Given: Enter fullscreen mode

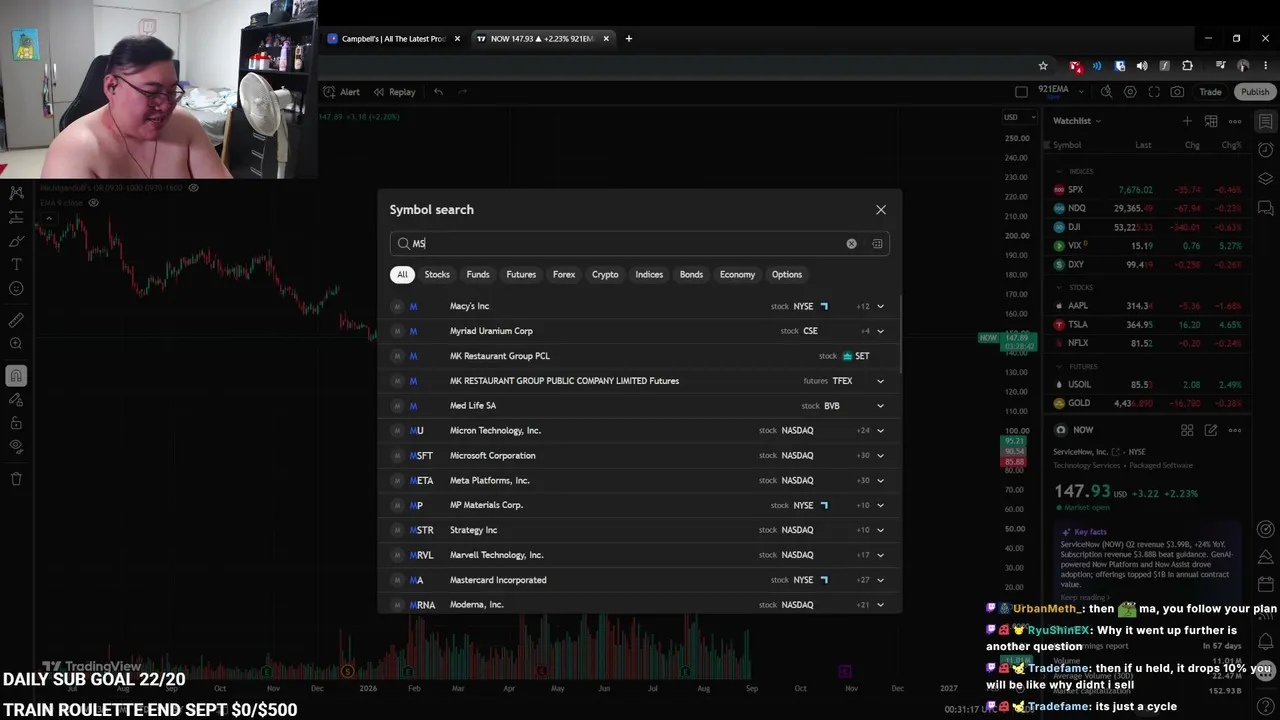Looking at the screenshot, I should [1154, 92].
